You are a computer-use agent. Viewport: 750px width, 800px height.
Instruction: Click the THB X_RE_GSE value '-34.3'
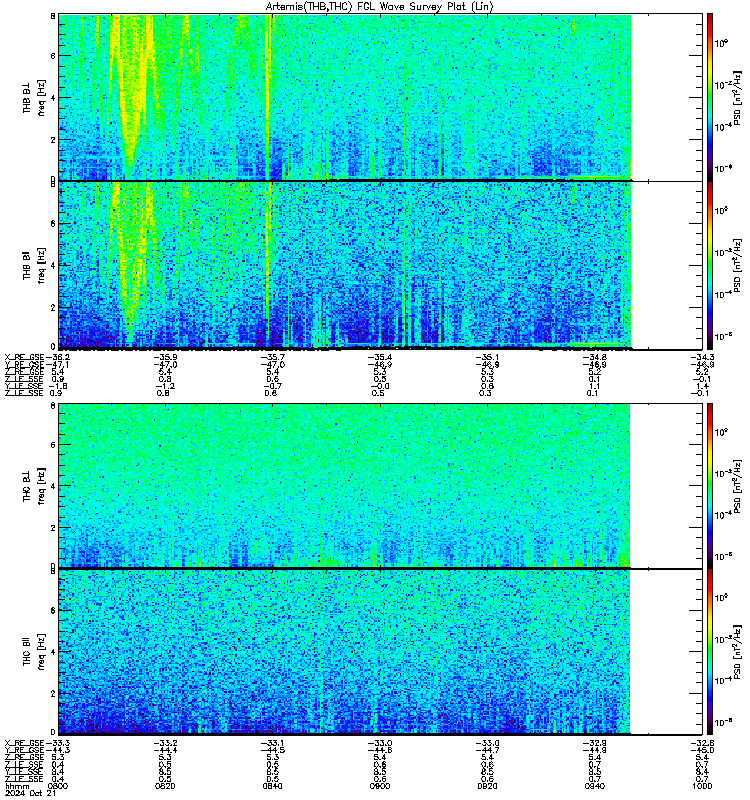tap(702, 357)
